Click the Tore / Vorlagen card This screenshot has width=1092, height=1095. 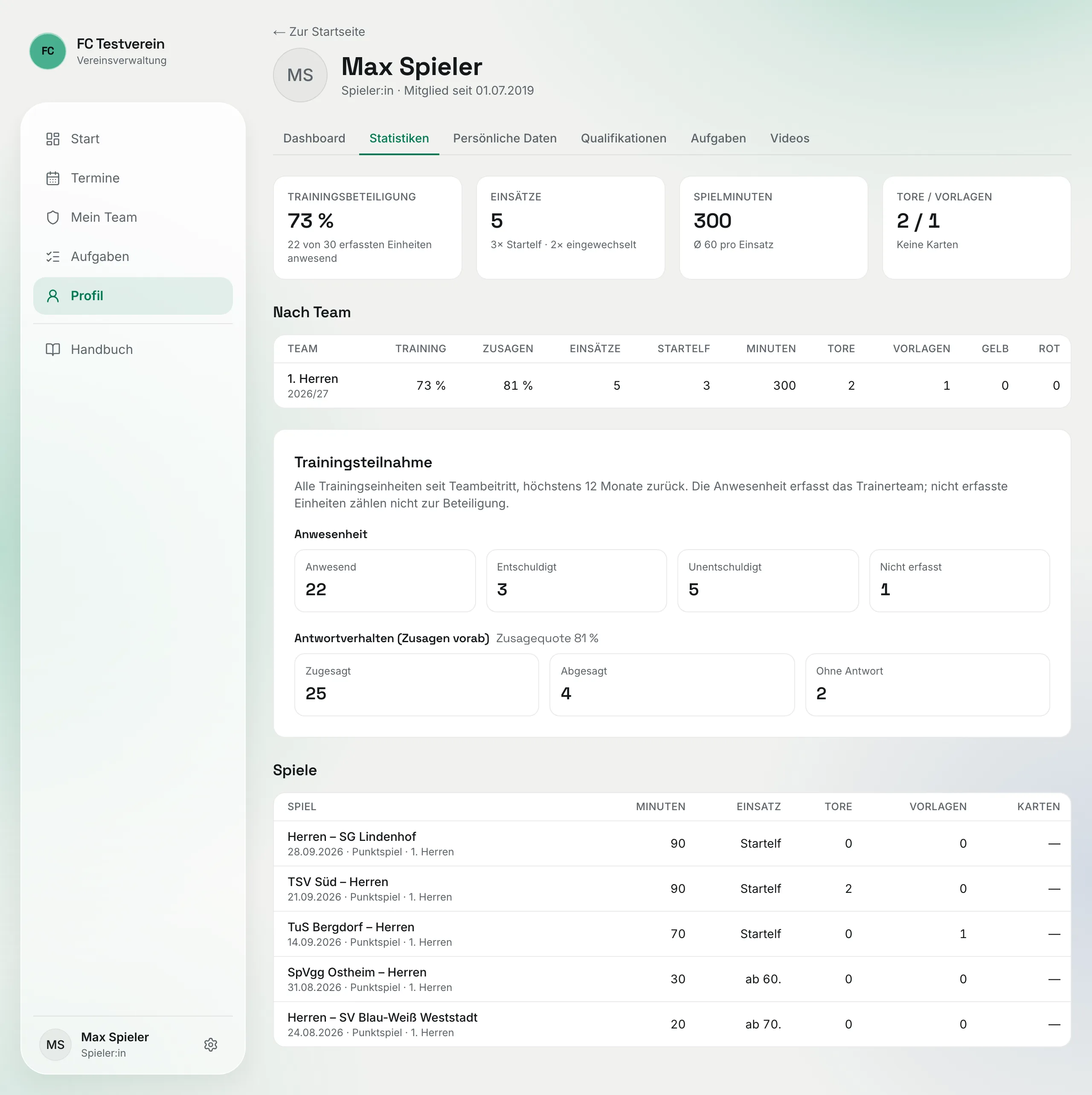click(x=976, y=227)
